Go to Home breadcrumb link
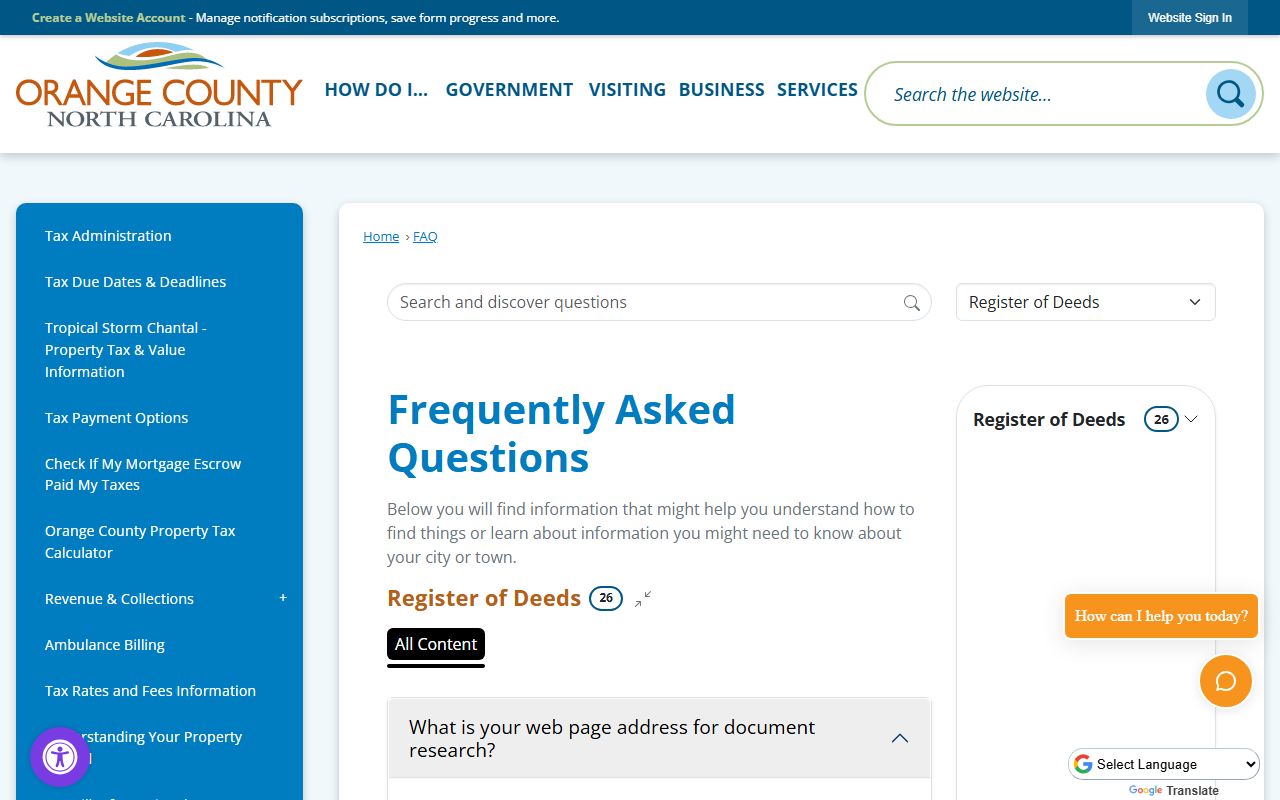The width and height of the screenshot is (1280, 800). 381,236
